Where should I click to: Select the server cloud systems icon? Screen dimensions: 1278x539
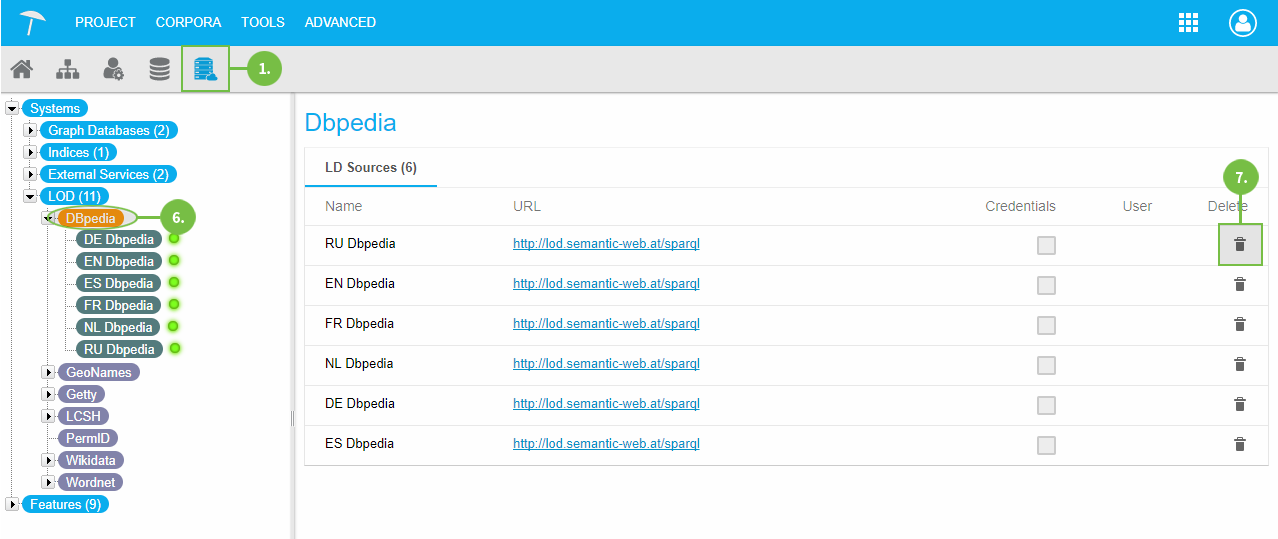(205, 69)
